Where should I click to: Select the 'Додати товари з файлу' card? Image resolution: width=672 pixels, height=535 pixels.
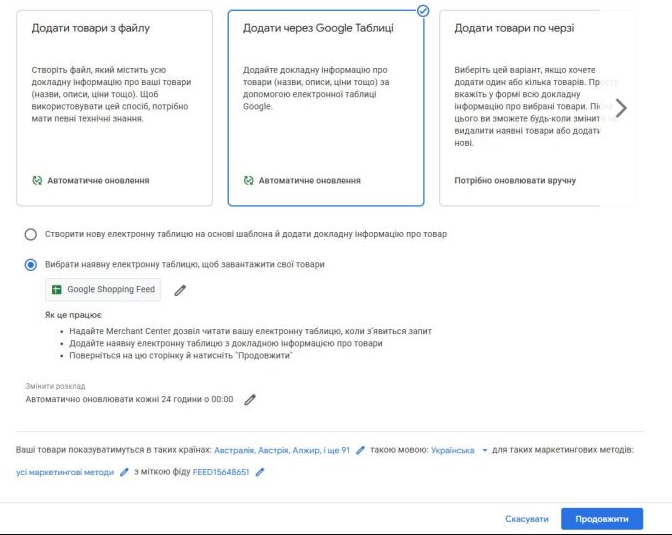(x=114, y=108)
